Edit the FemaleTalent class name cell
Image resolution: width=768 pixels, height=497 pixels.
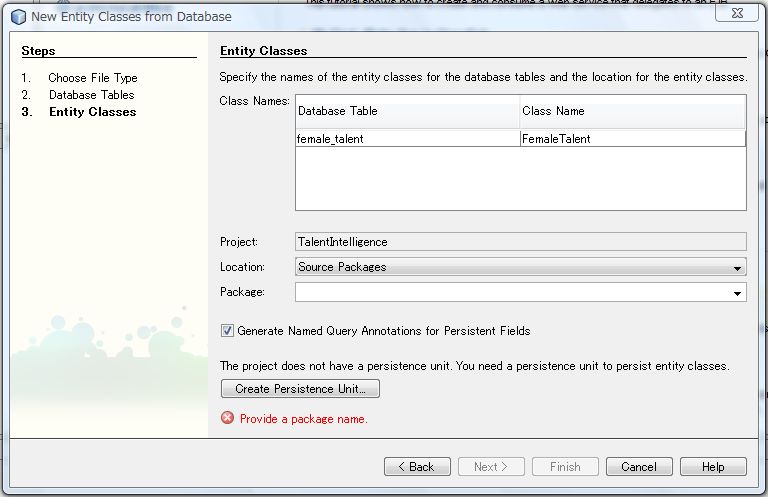tap(632, 139)
